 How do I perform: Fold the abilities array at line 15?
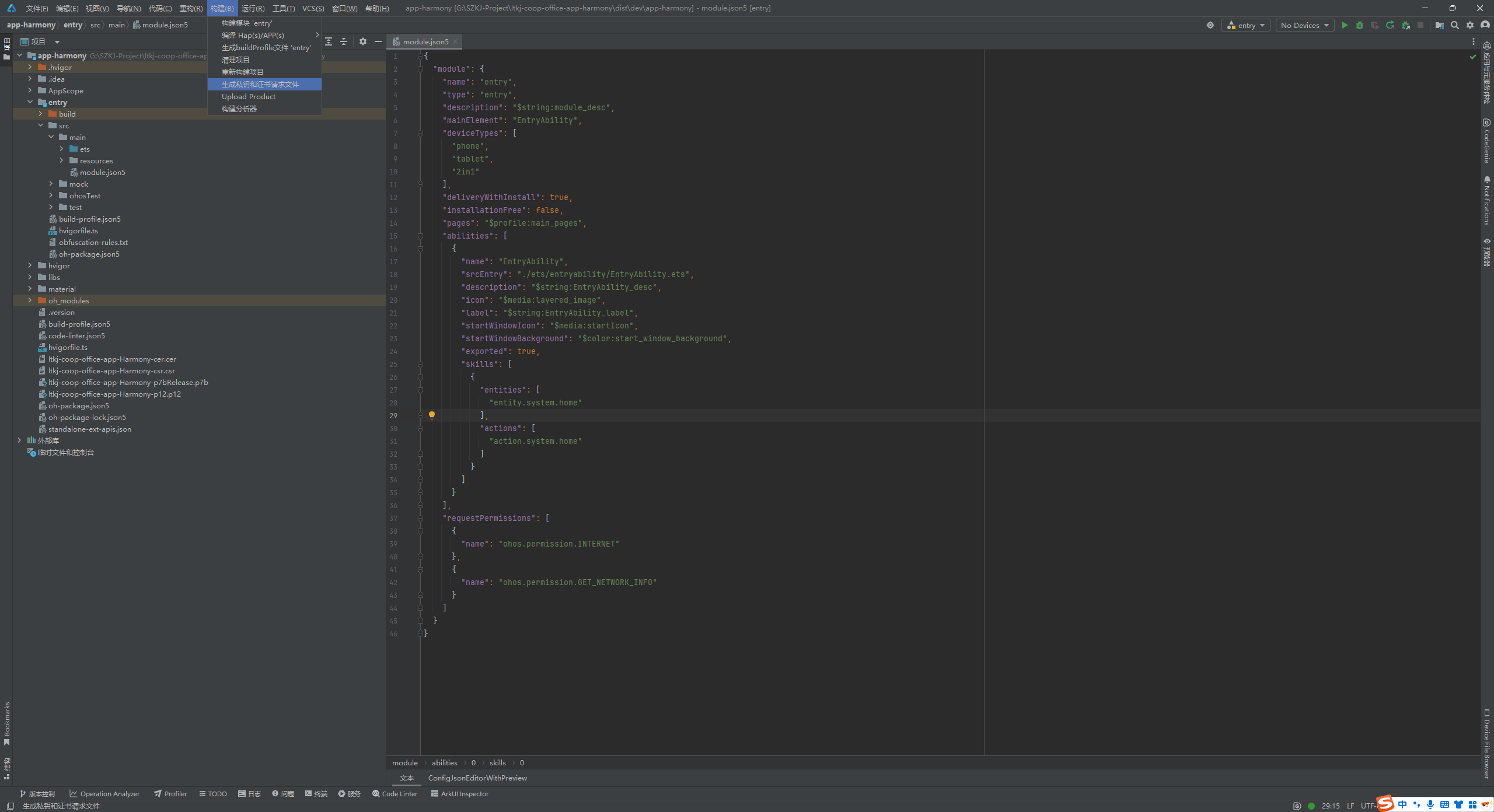click(420, 236)
